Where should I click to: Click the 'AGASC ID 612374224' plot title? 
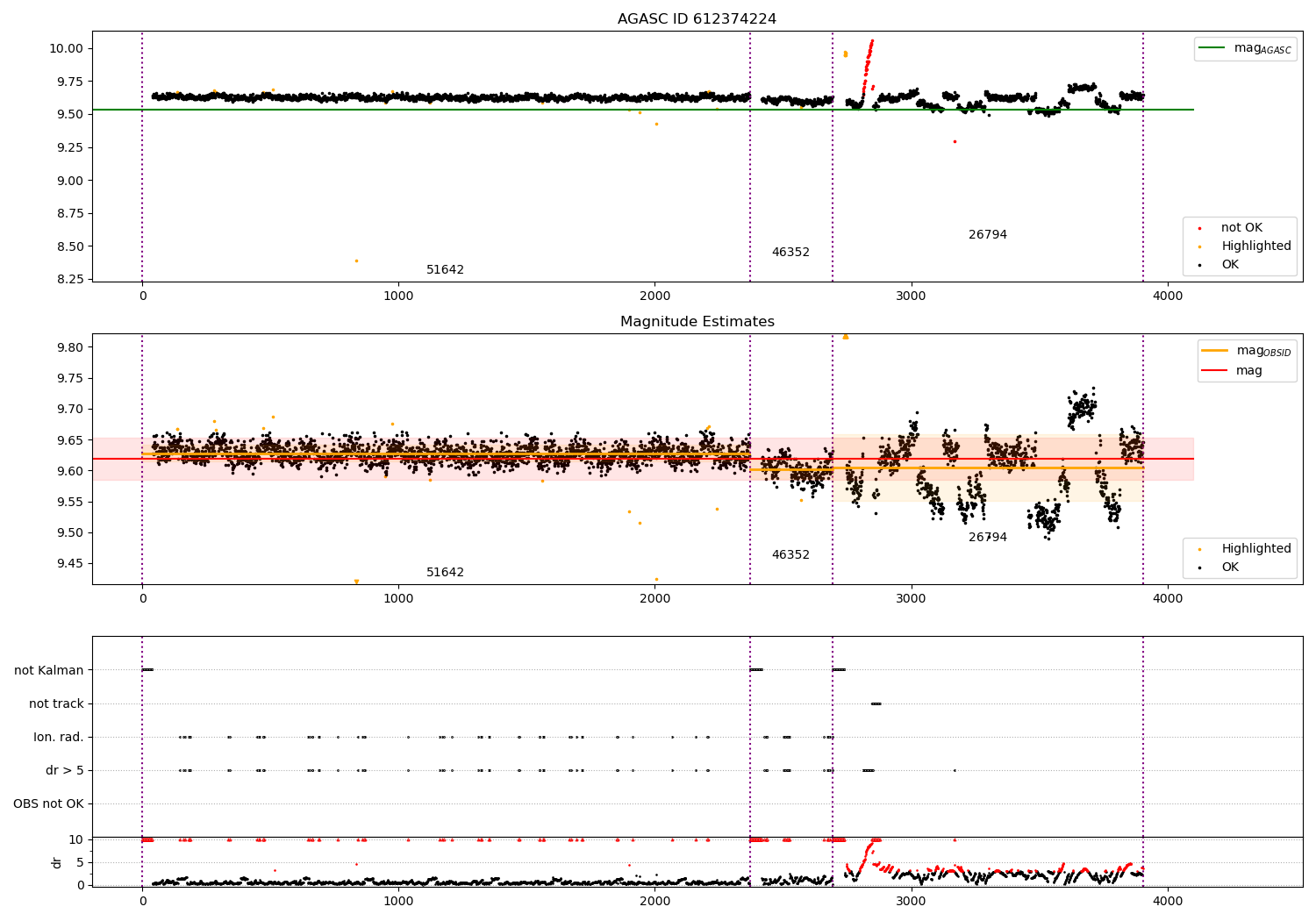[x=697, y=19]
